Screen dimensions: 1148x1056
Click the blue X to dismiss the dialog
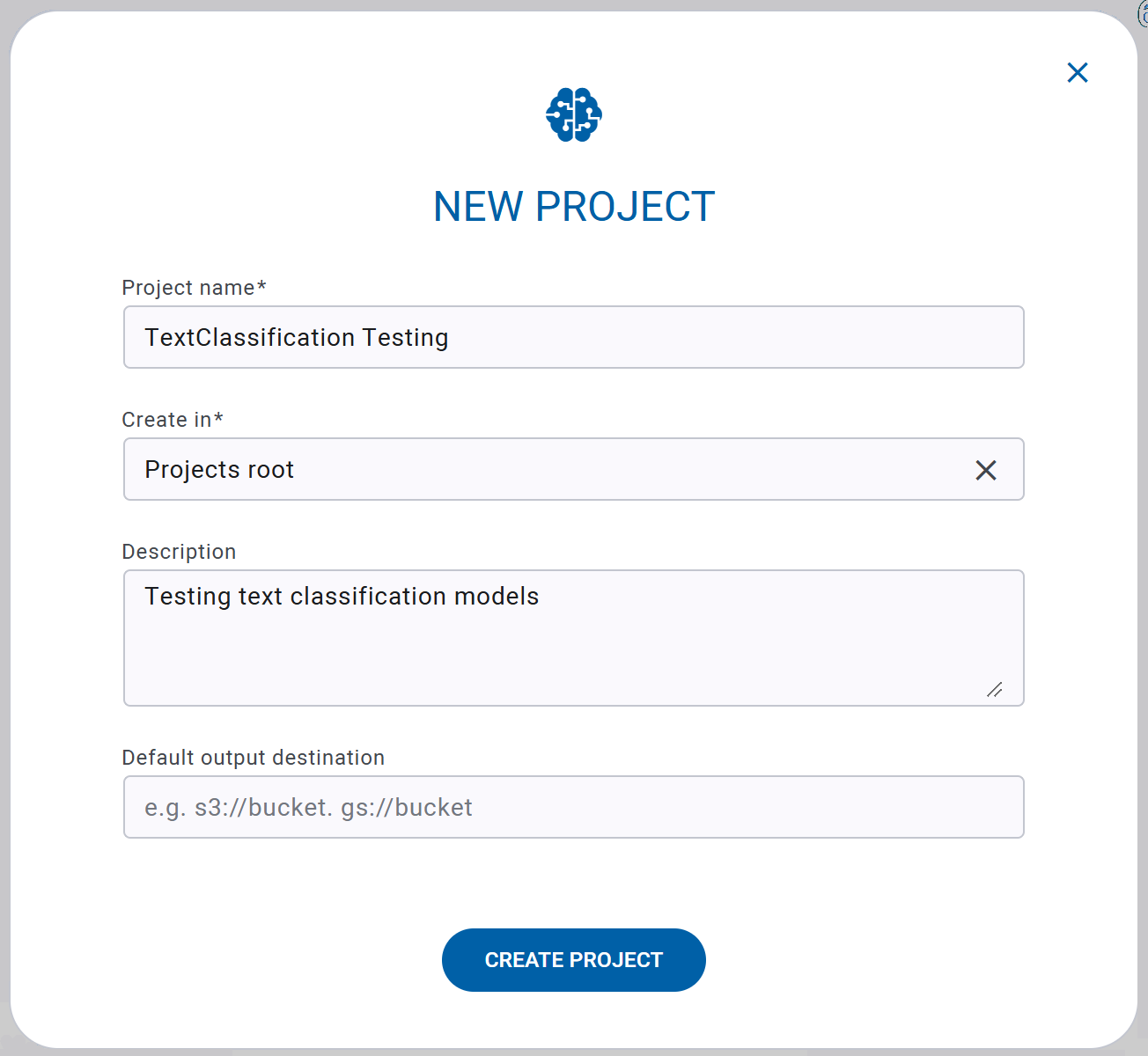[1078, 72]
